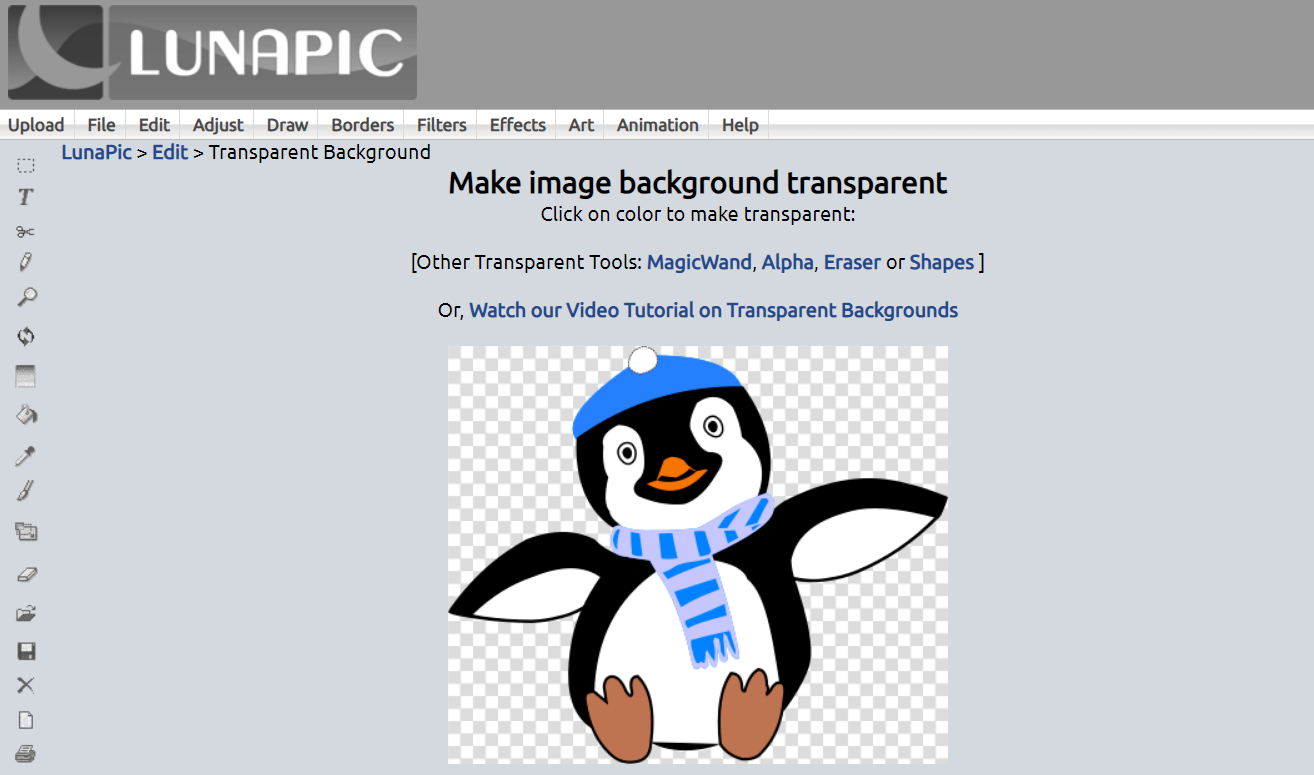Open the Filters menu

coord(442,125)
